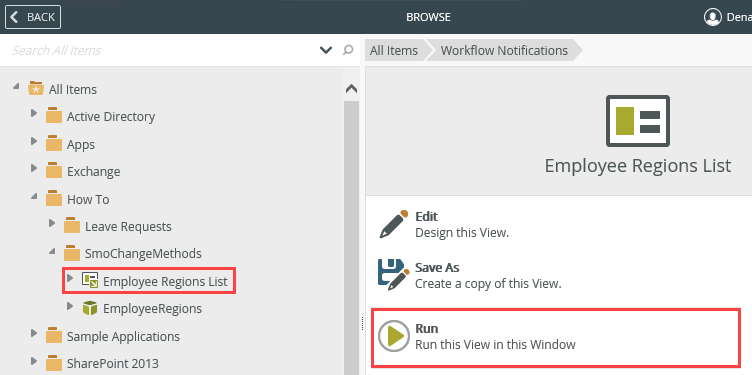
Task: Collapse the All Items root node
Action: point(16,87)
